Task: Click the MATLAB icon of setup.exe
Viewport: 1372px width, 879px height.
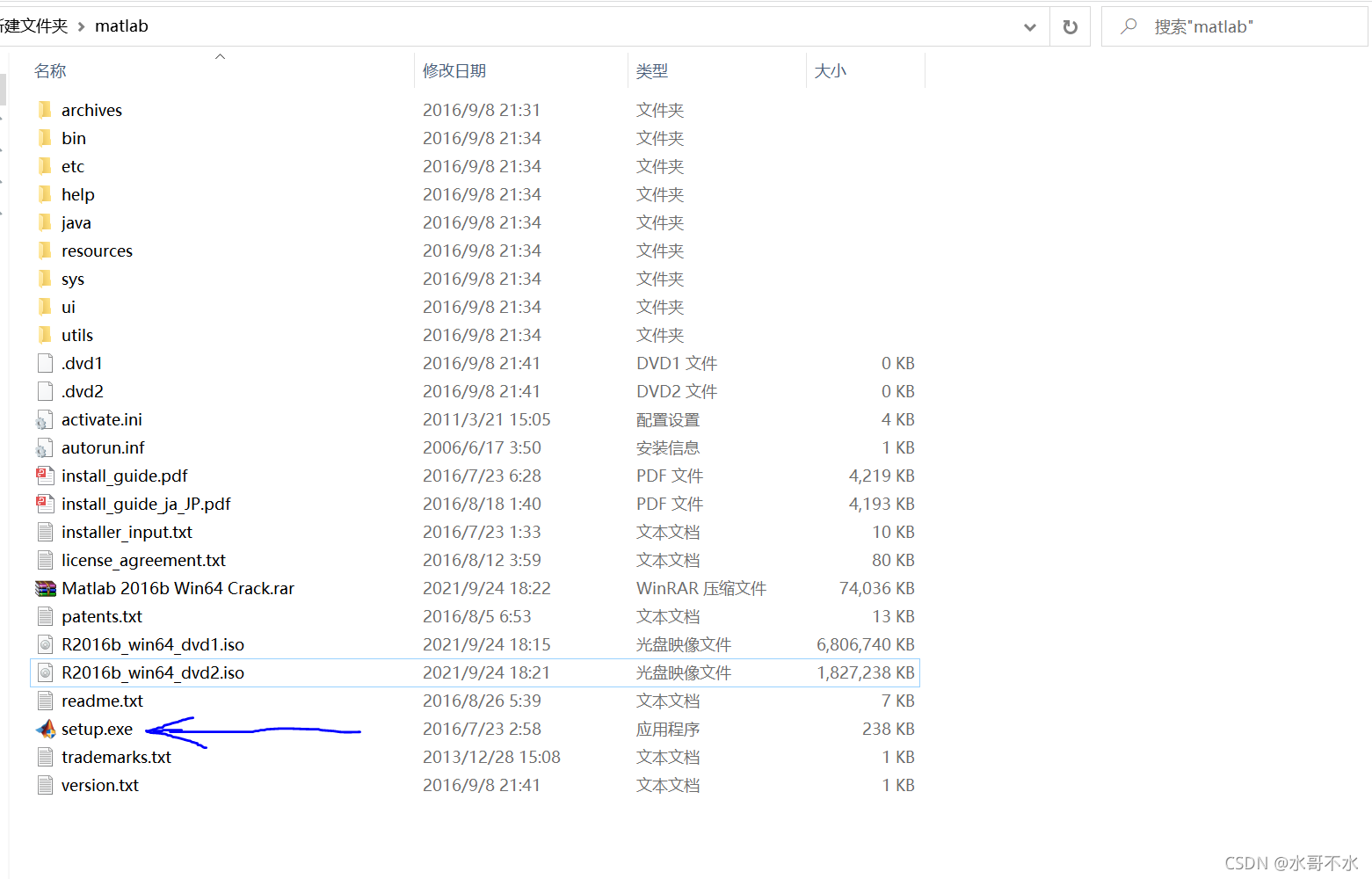Action: tap(46, 729)
